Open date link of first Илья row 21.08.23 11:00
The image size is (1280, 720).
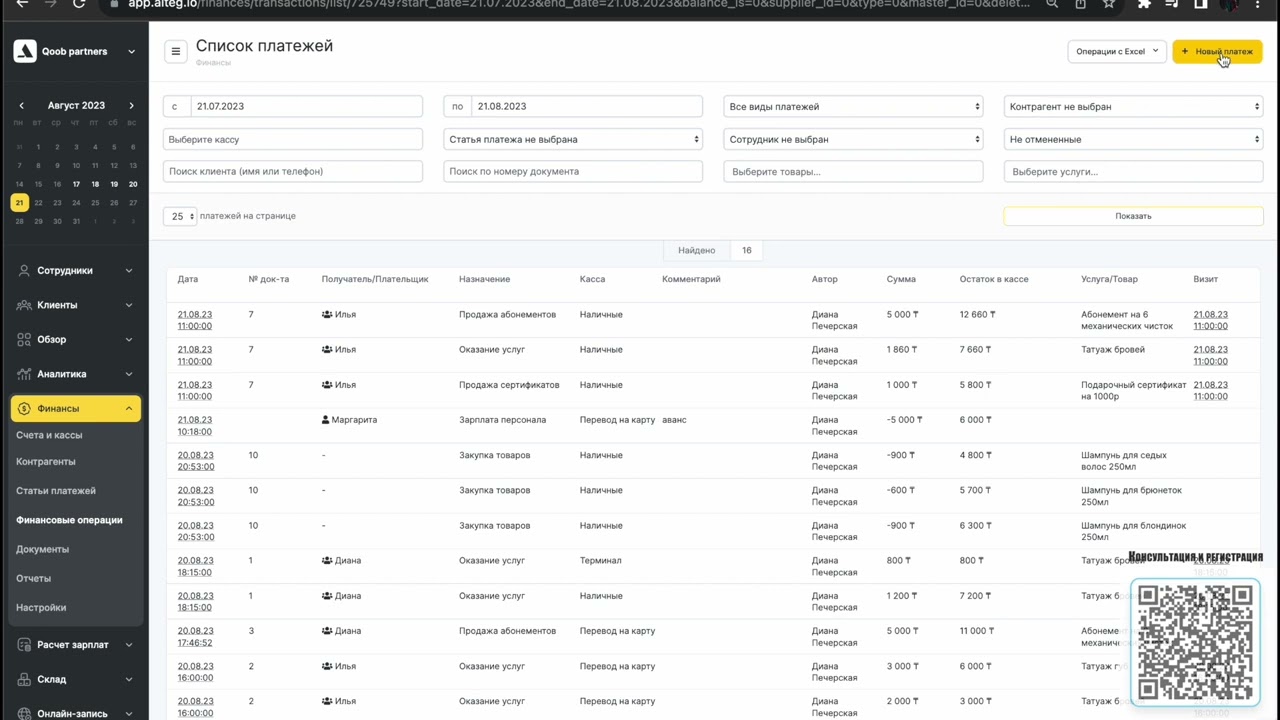(195, 320)
